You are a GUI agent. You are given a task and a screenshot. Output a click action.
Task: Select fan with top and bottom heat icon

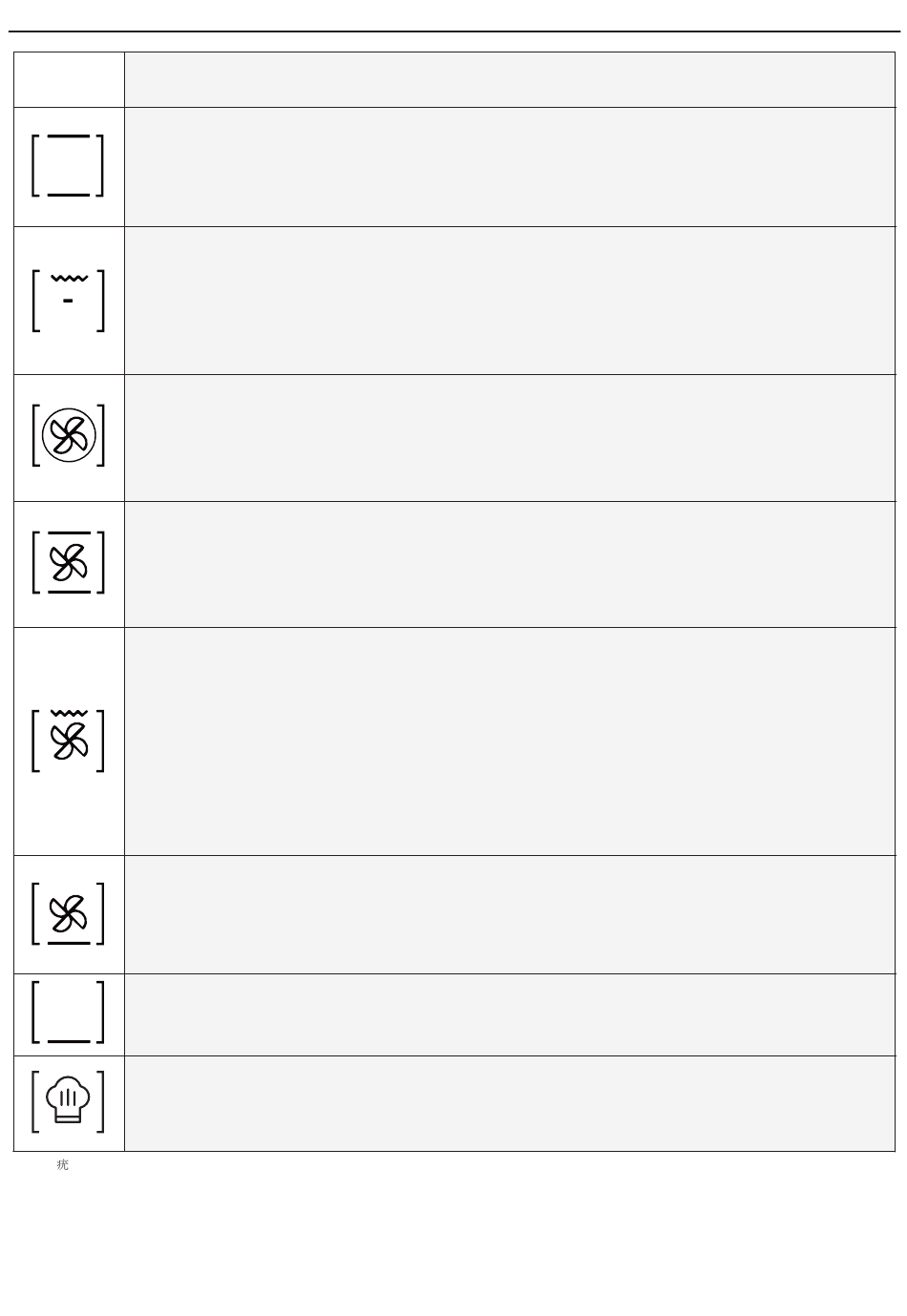[x=69, y=562]
